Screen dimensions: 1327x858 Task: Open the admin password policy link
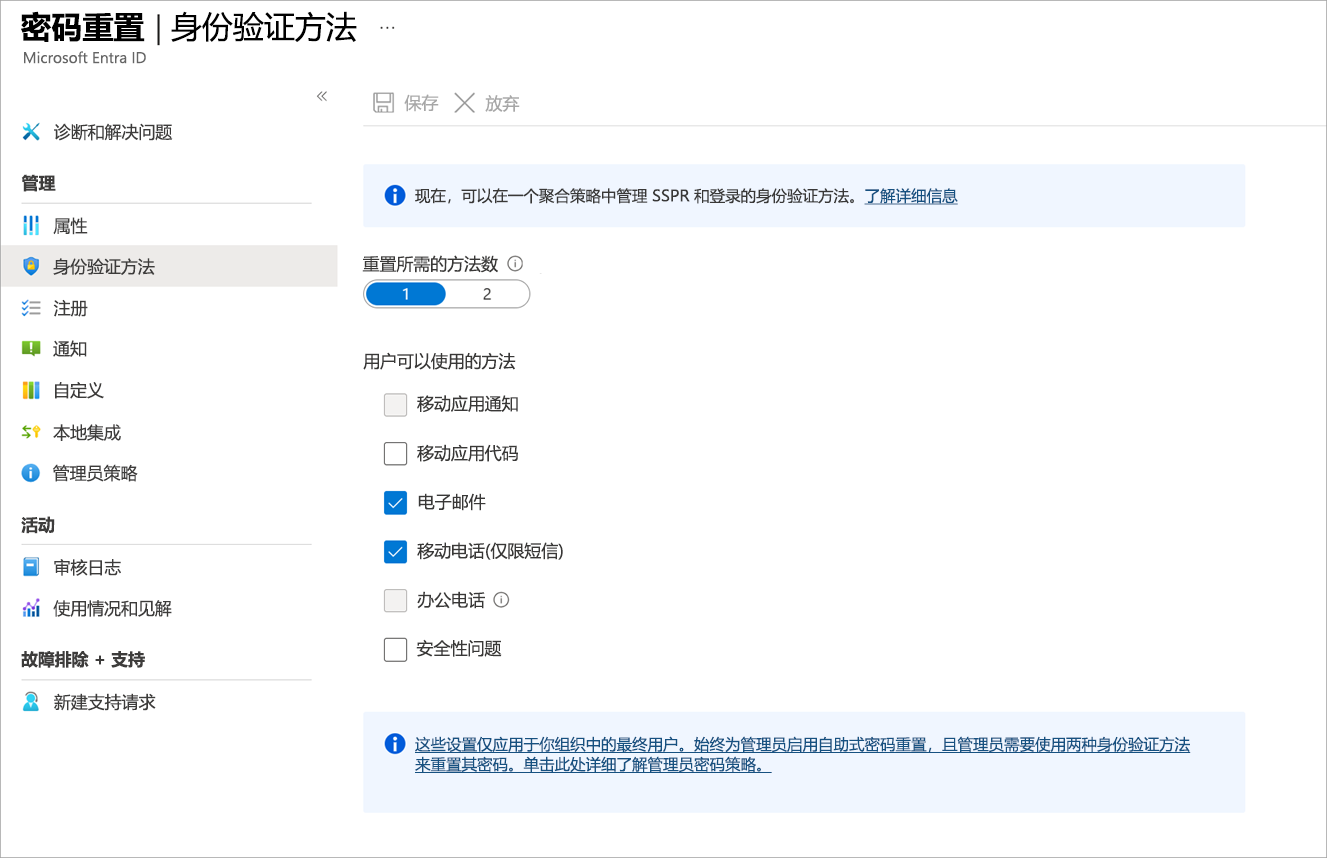point(802,755)
